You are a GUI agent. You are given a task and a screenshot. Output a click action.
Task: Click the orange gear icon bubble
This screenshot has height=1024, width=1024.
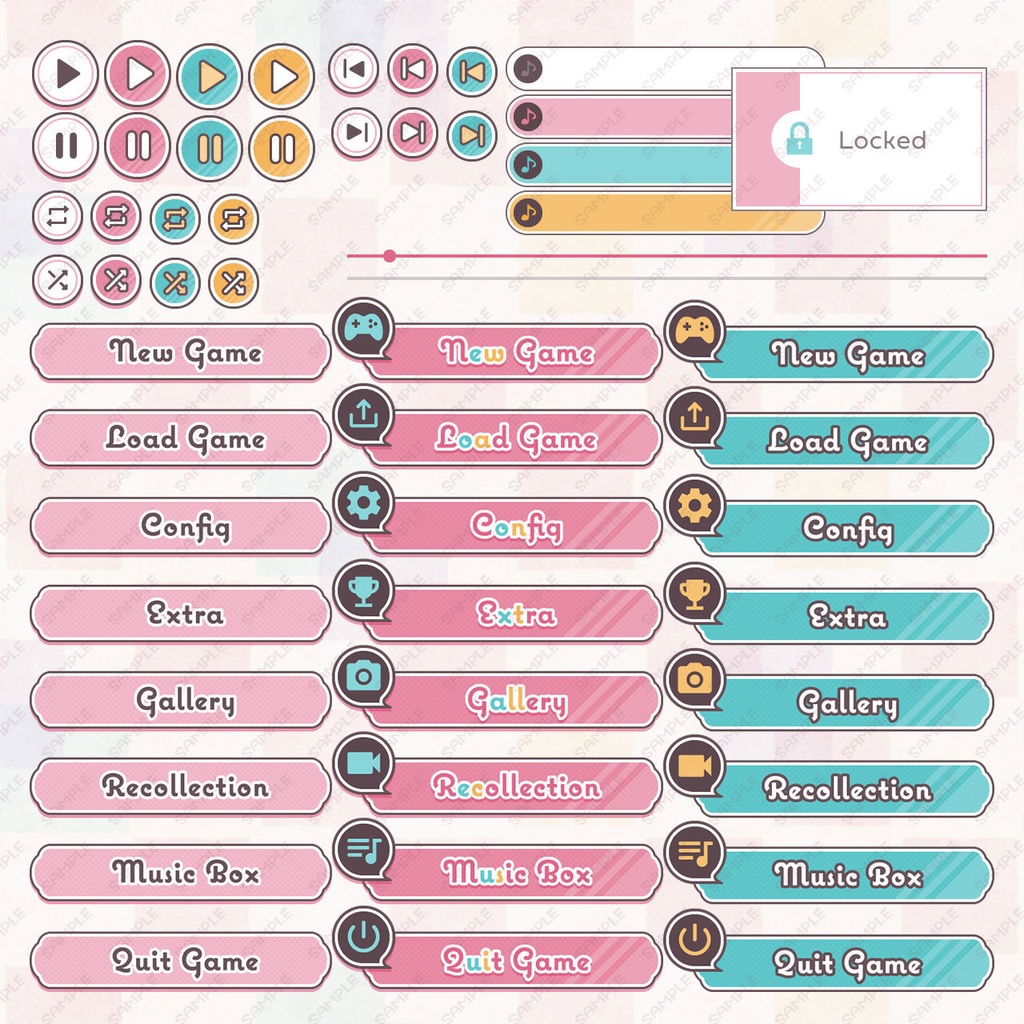(x=694, y=504)
